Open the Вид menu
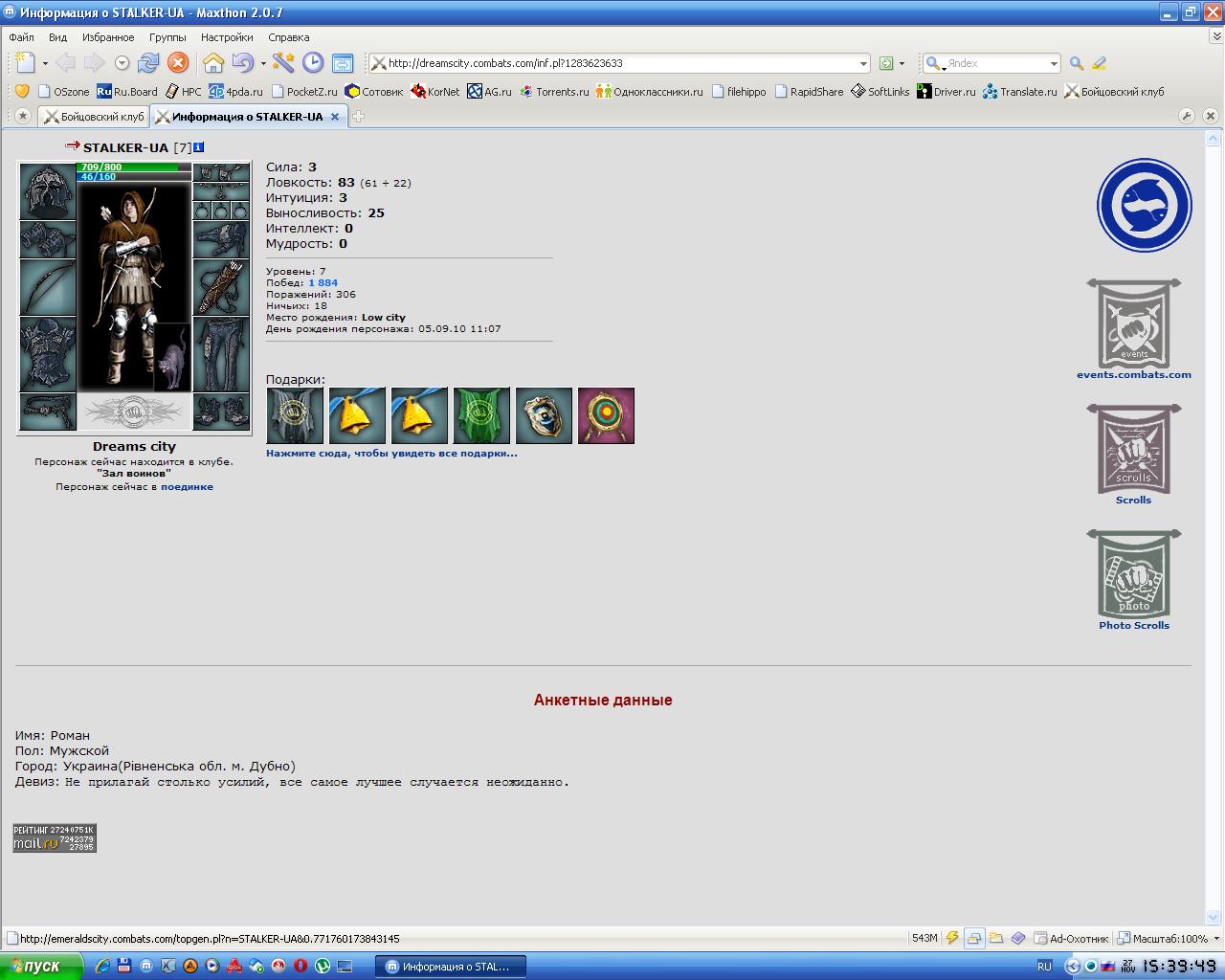Screen dimensions: 1225x980 [x=58, y=37]
